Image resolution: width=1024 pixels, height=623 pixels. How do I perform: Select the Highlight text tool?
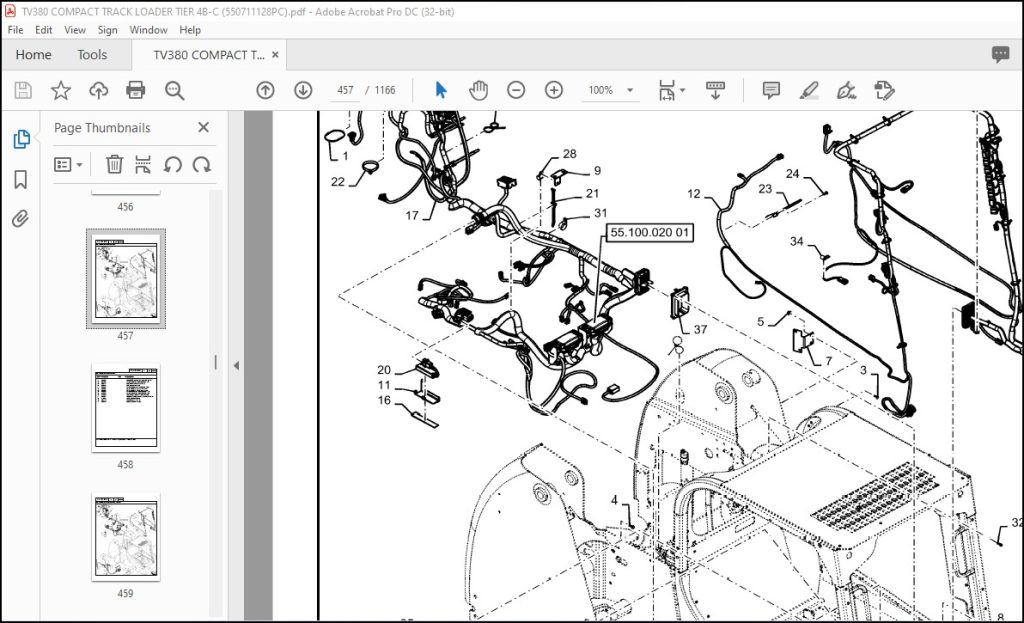811,89
